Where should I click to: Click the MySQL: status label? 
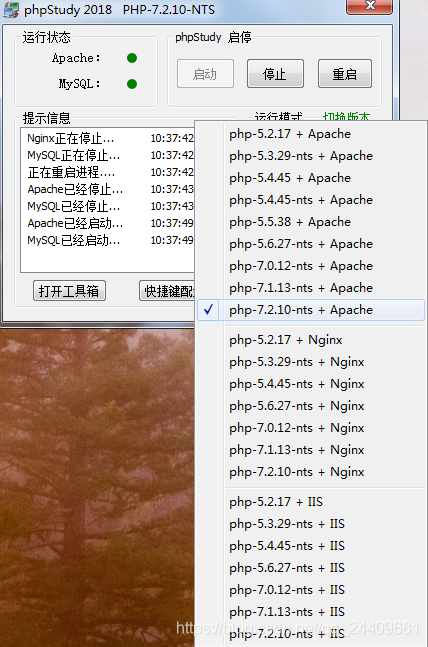click(80, 84)
